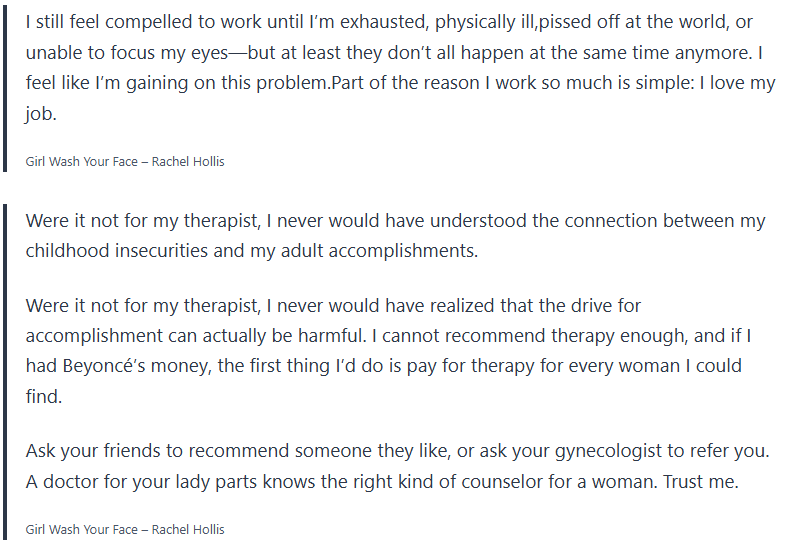Click the first Girl Wash Your Face citation
This screenshot has height=546, width=806.
[125, 161]
